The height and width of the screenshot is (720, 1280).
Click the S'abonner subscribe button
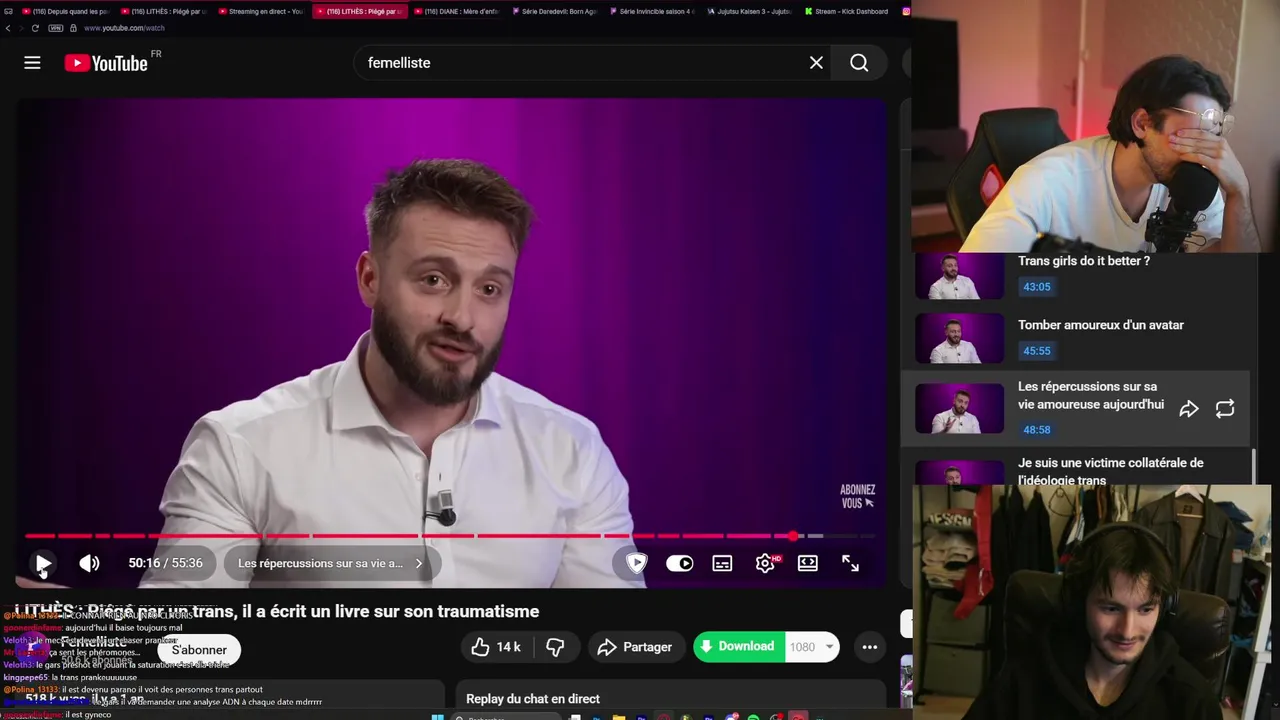(199, 650)
